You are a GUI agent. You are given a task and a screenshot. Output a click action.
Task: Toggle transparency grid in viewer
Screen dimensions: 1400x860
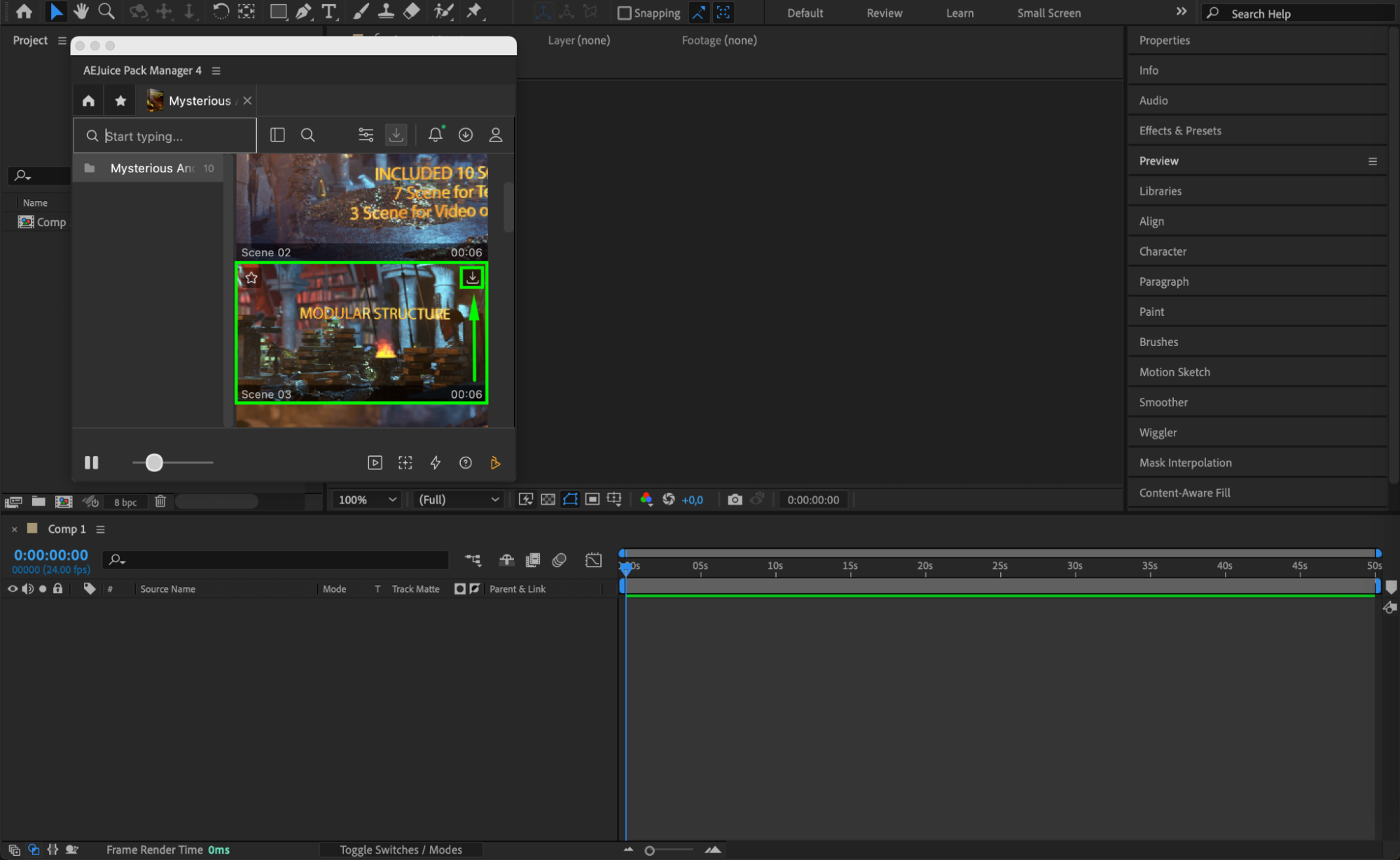[x=548, y=499]
